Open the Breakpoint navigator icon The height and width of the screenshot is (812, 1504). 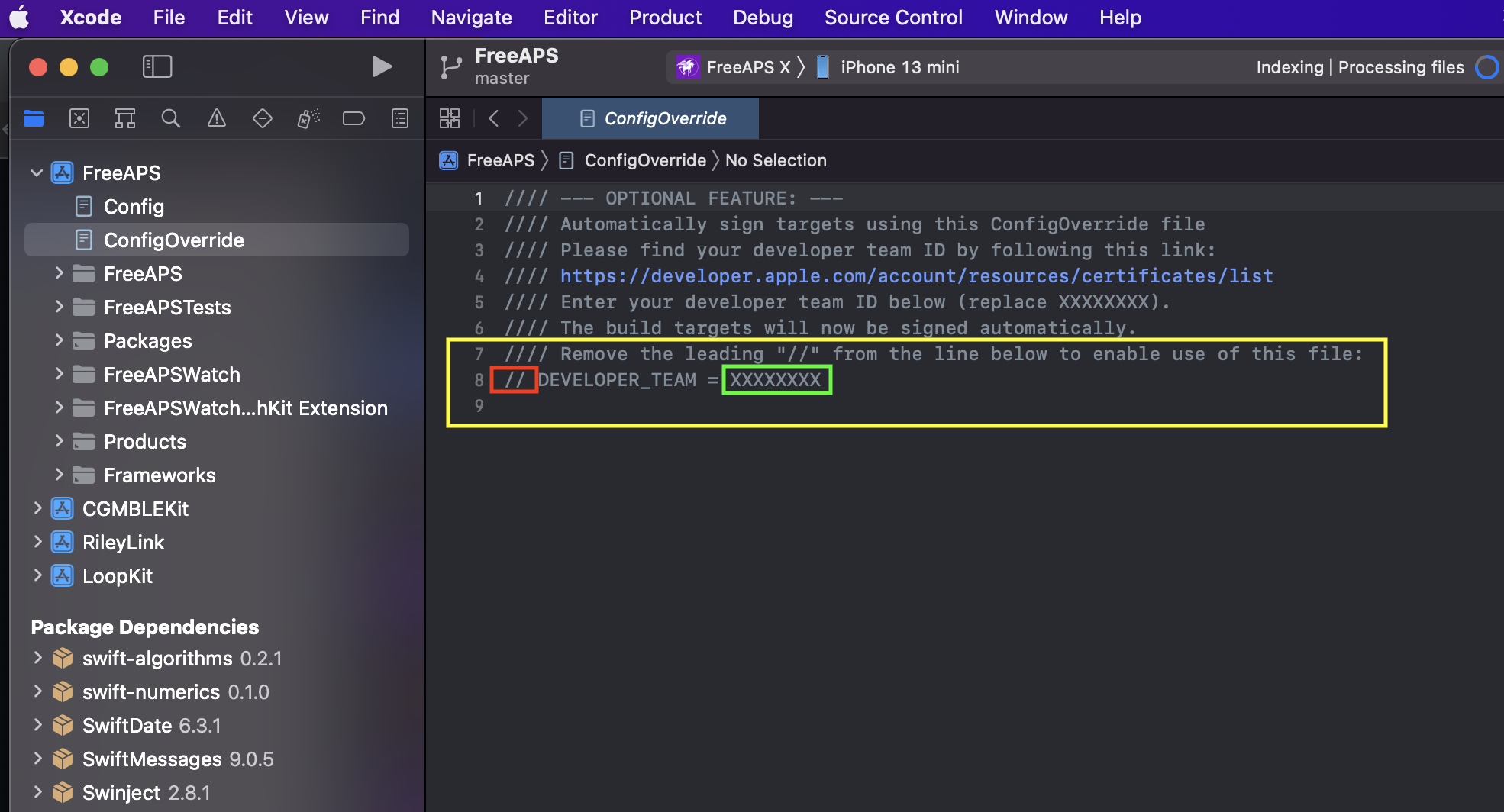353,118
